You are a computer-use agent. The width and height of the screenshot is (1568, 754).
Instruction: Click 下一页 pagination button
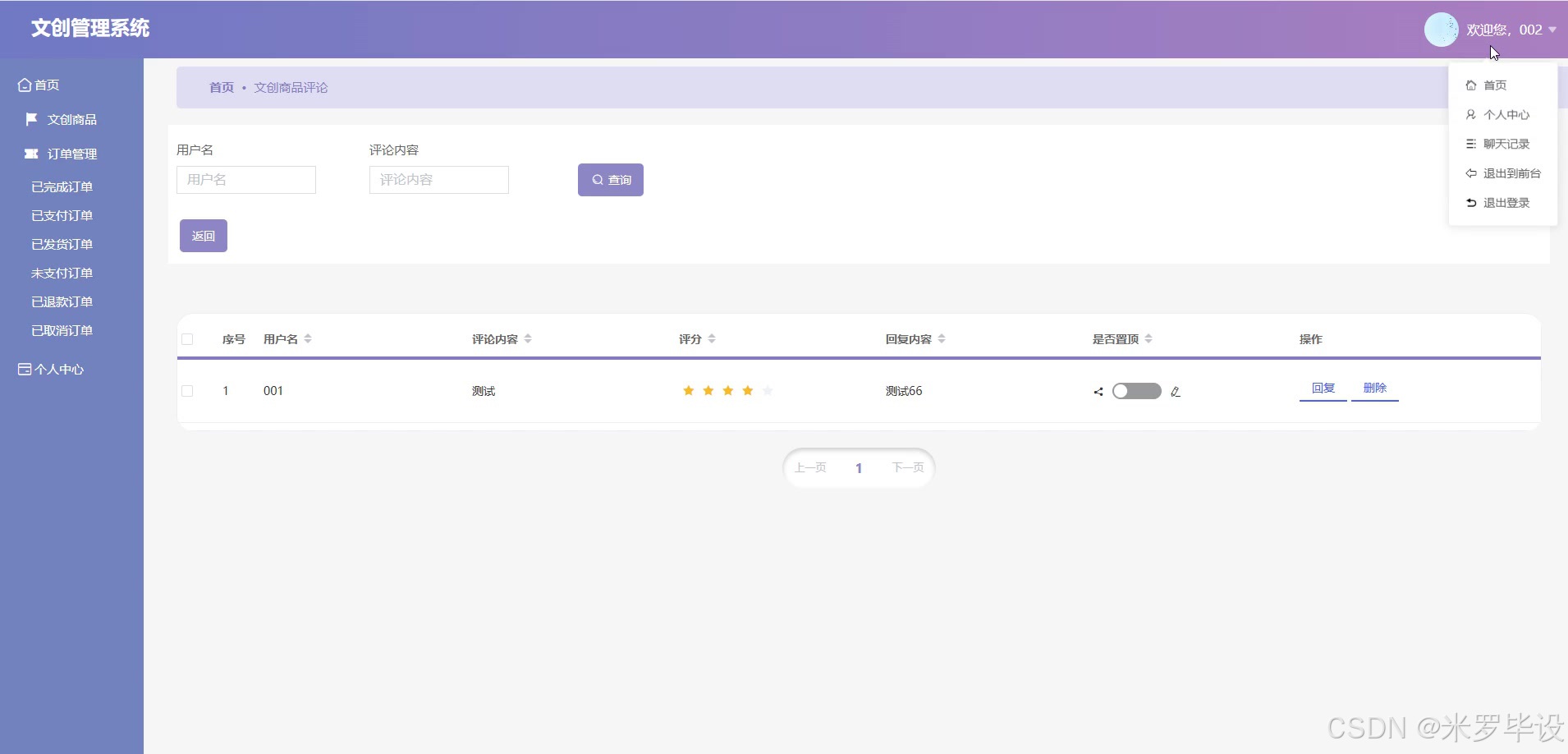point(908,468)
